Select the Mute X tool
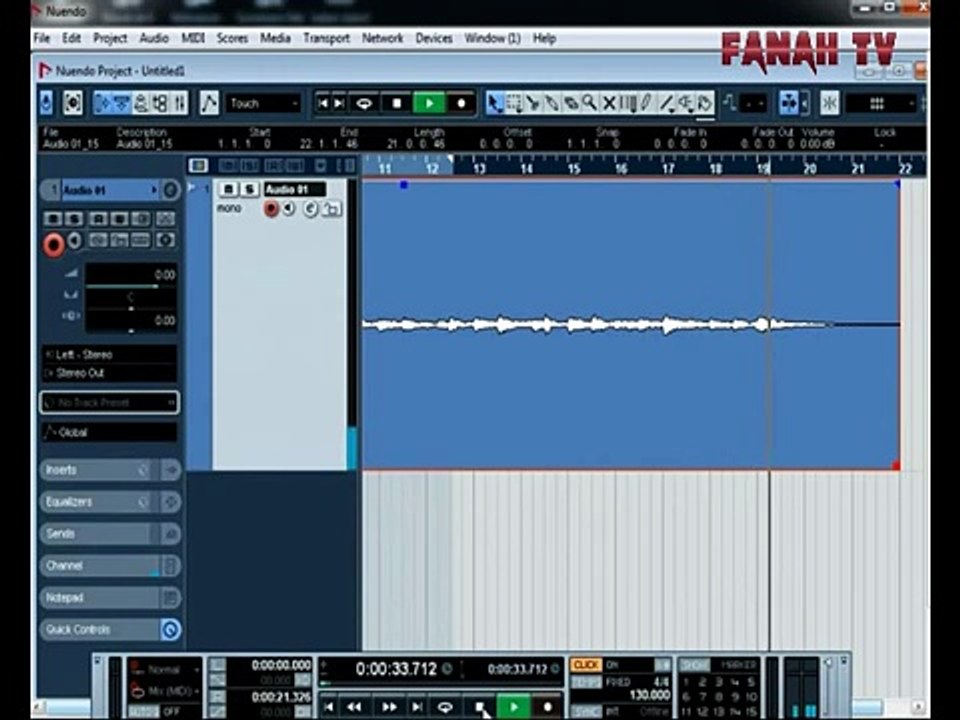The height and width of the screenshot is (720, 960). pyautogui.click(x=609, y=103)
